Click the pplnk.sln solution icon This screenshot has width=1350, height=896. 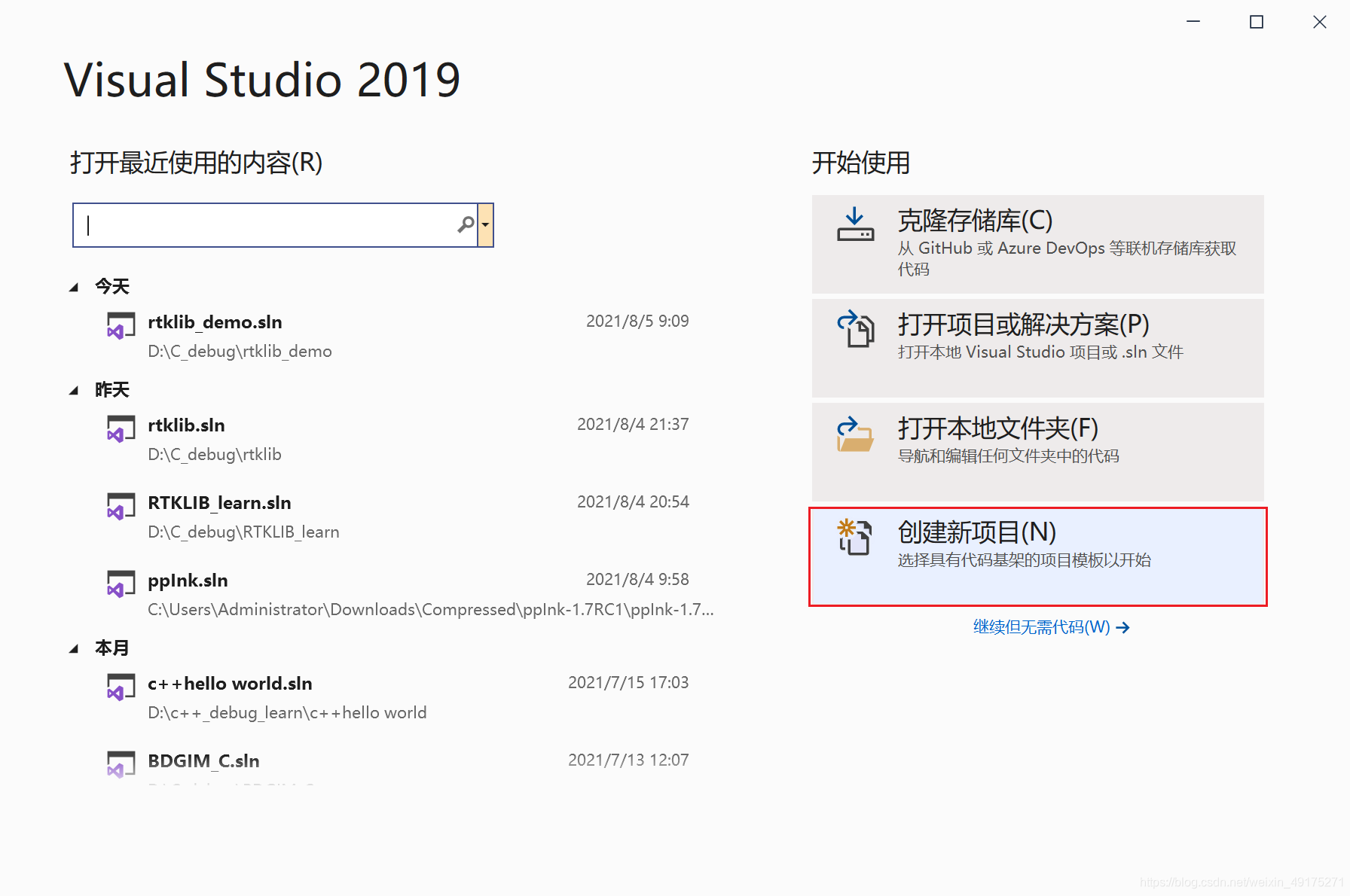pyautogui.click(x=121, y=584)
